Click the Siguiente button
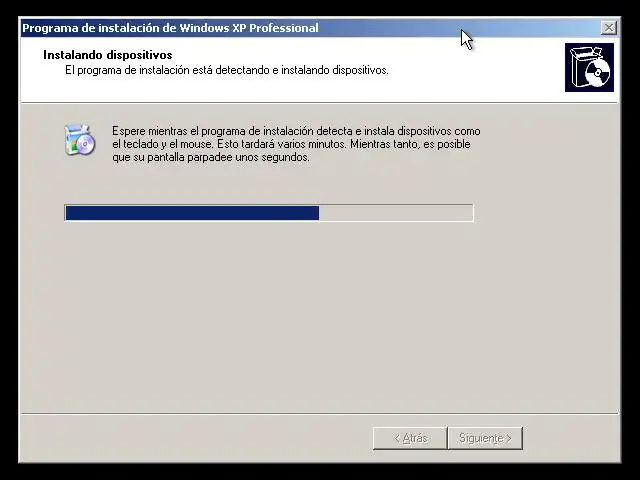The height and width of the screenshot is (480, 640). [x=485, y=438]
